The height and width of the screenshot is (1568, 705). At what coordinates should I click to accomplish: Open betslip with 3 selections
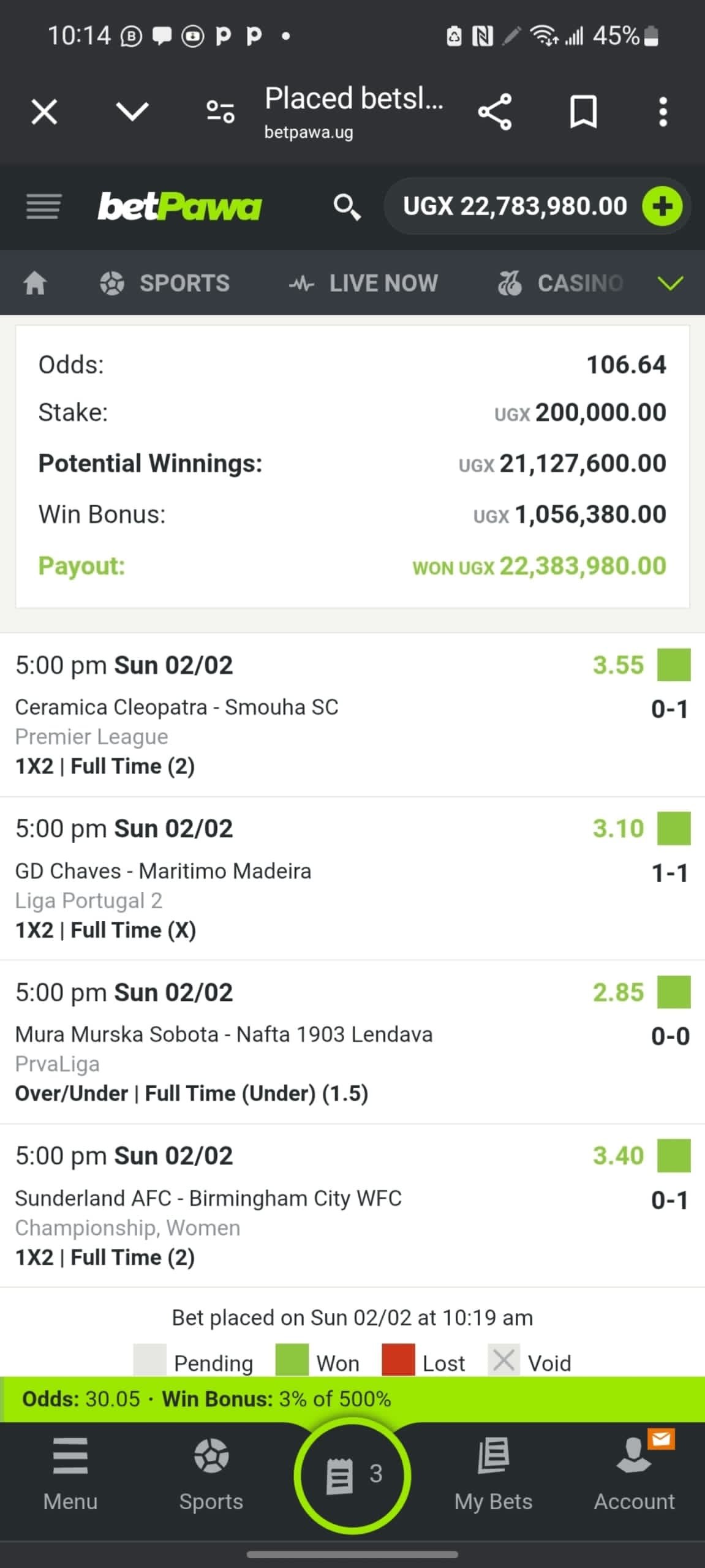pyautogui.click(x=352, y=1475)
